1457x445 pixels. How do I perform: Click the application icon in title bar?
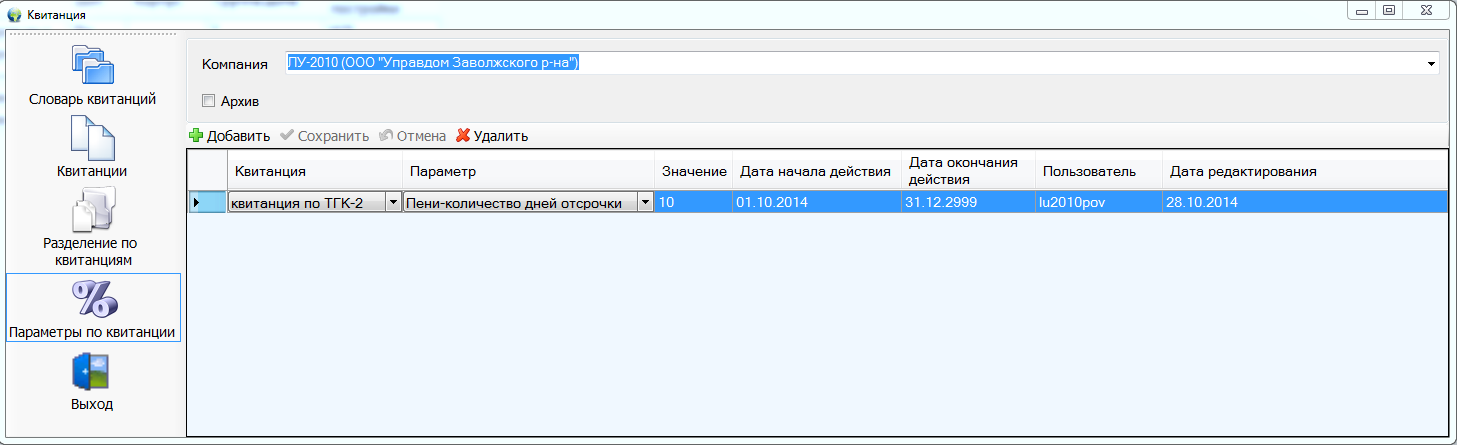tap(14, 15)
